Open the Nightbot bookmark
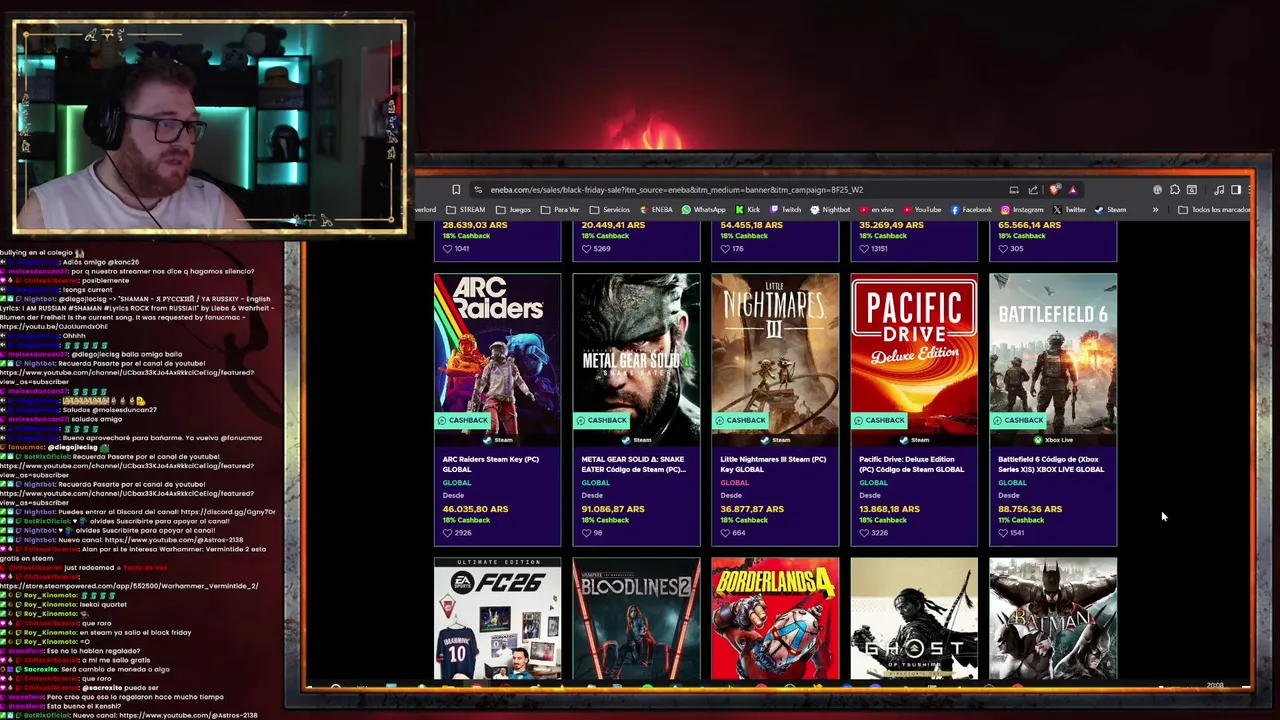 (830, 210)
